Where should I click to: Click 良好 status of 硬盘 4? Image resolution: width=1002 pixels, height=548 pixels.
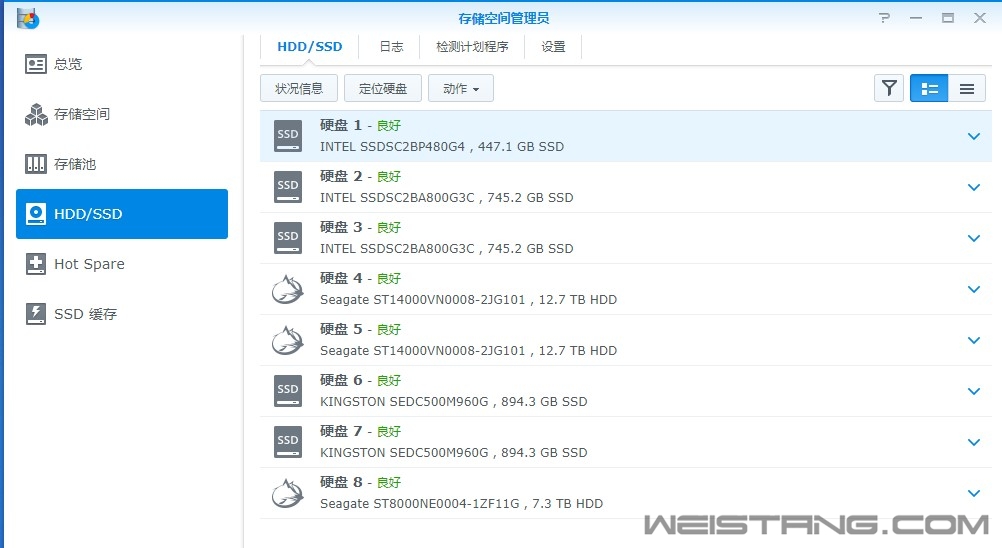389,278
